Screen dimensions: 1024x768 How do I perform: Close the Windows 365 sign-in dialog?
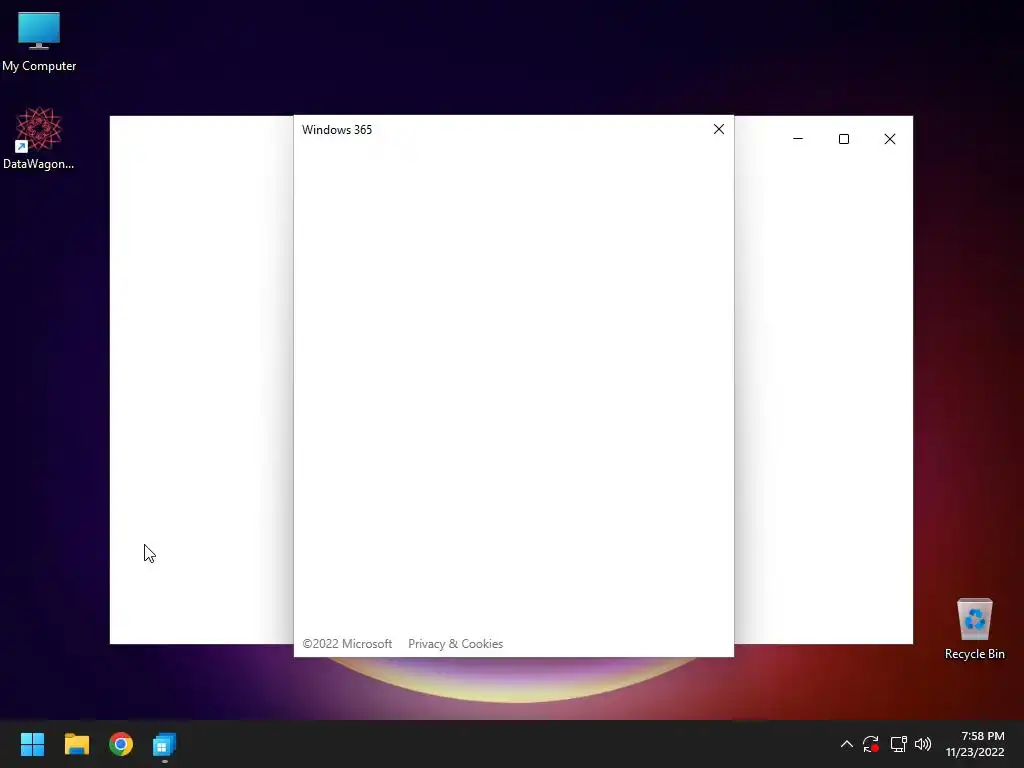click(x=718, y=129)
